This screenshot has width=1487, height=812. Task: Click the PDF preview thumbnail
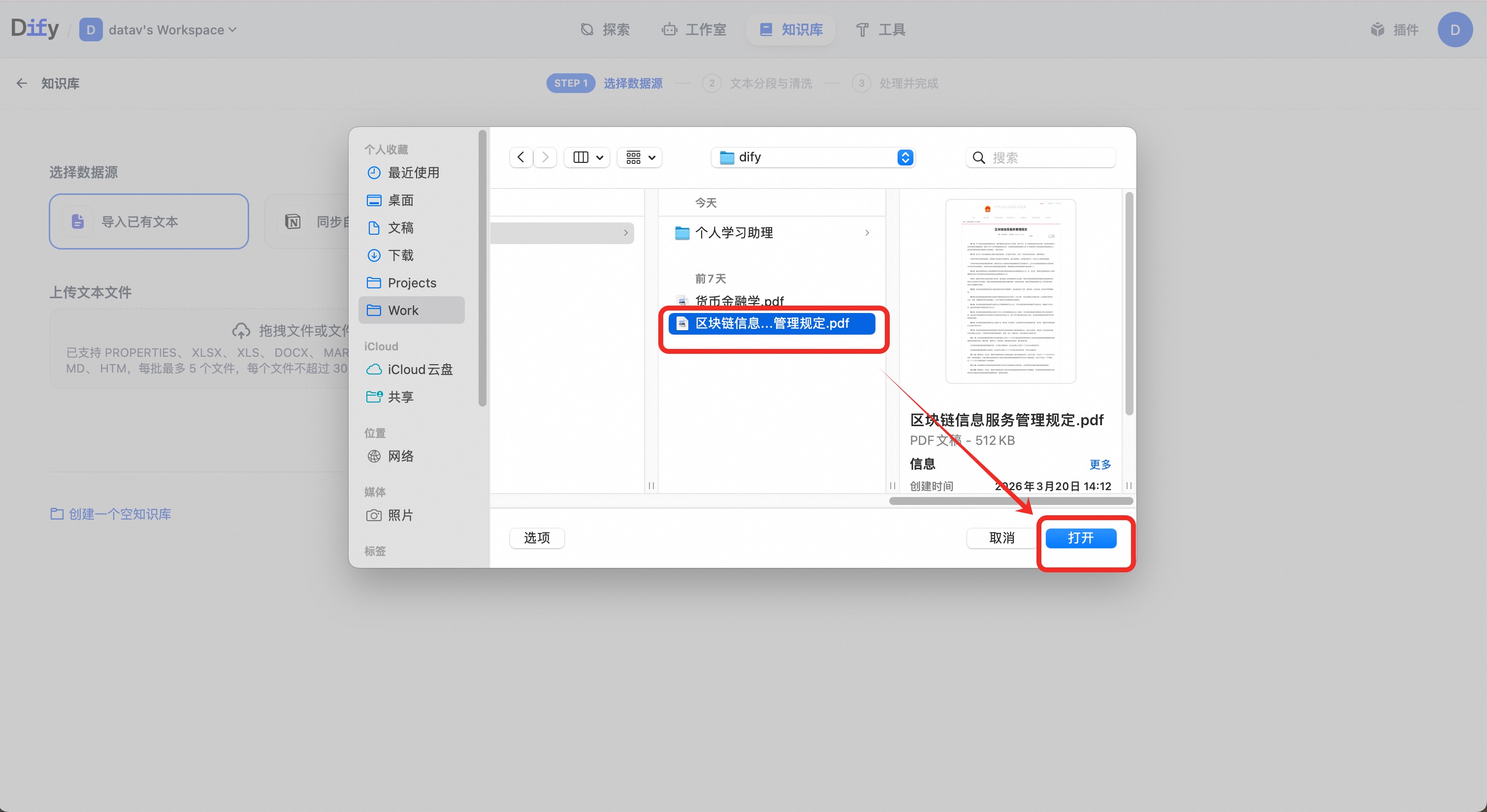coord(1010,291)
